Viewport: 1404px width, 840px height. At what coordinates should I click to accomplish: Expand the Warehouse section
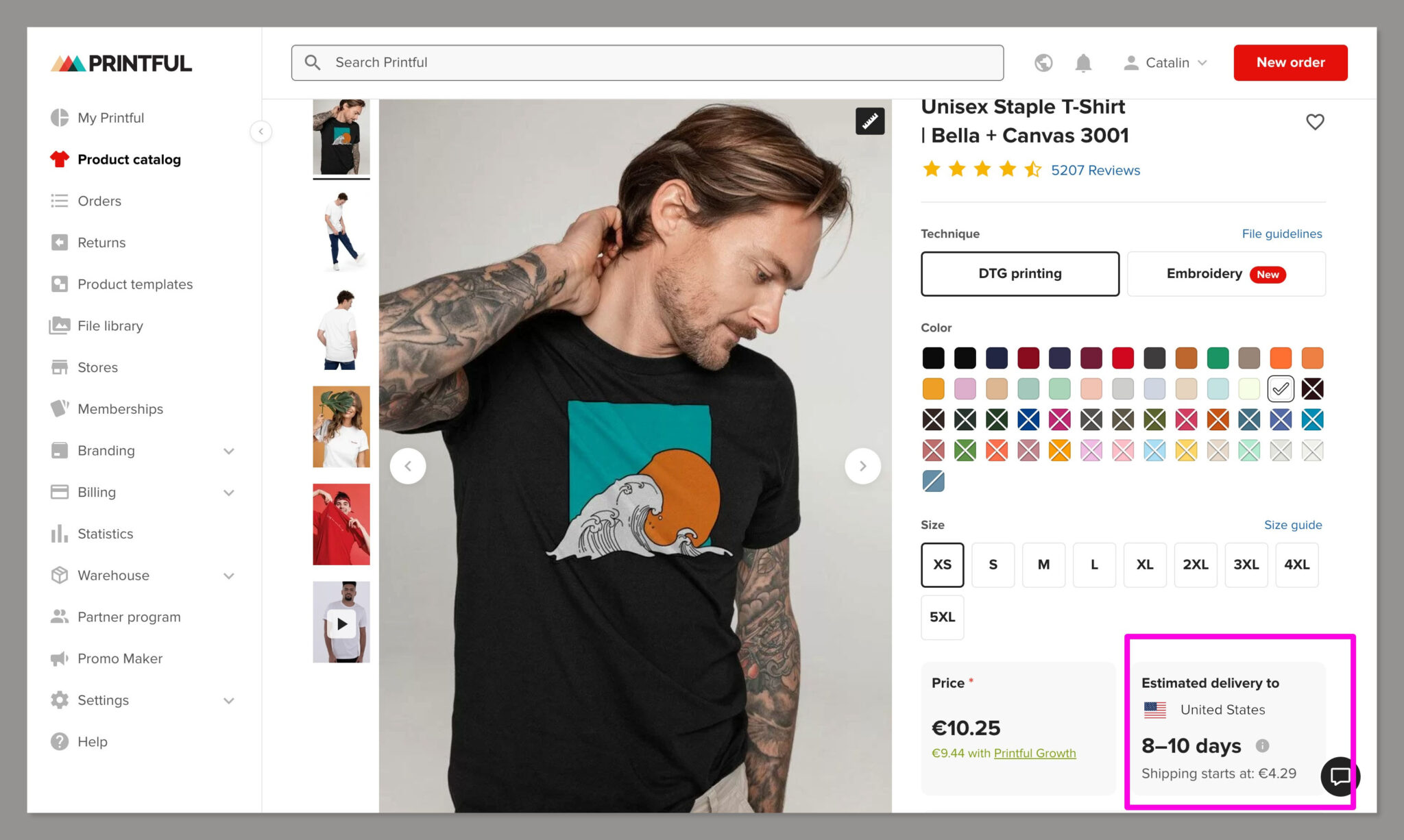(x=113, y=576)
